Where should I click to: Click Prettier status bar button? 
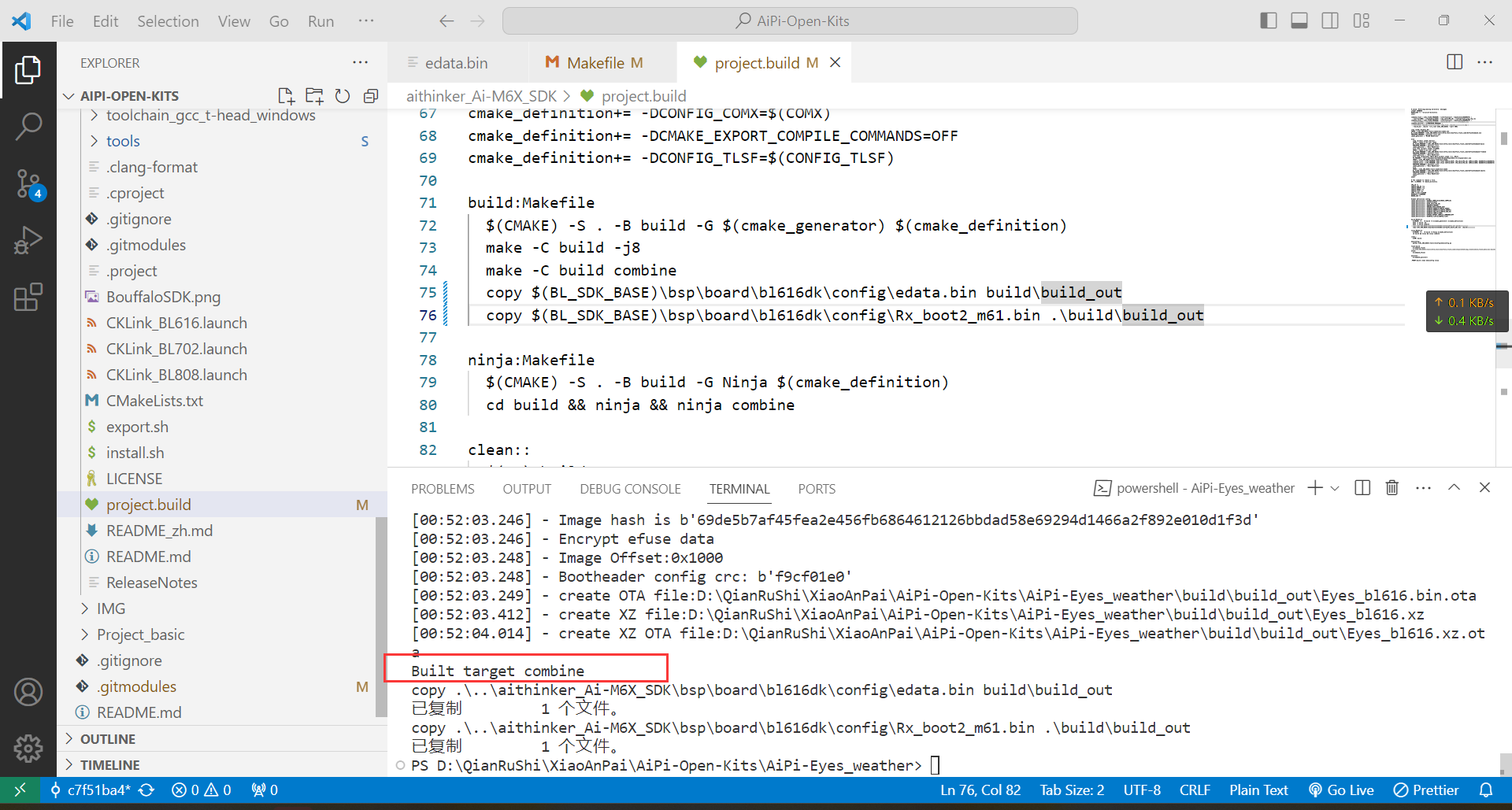(1426, 790)
